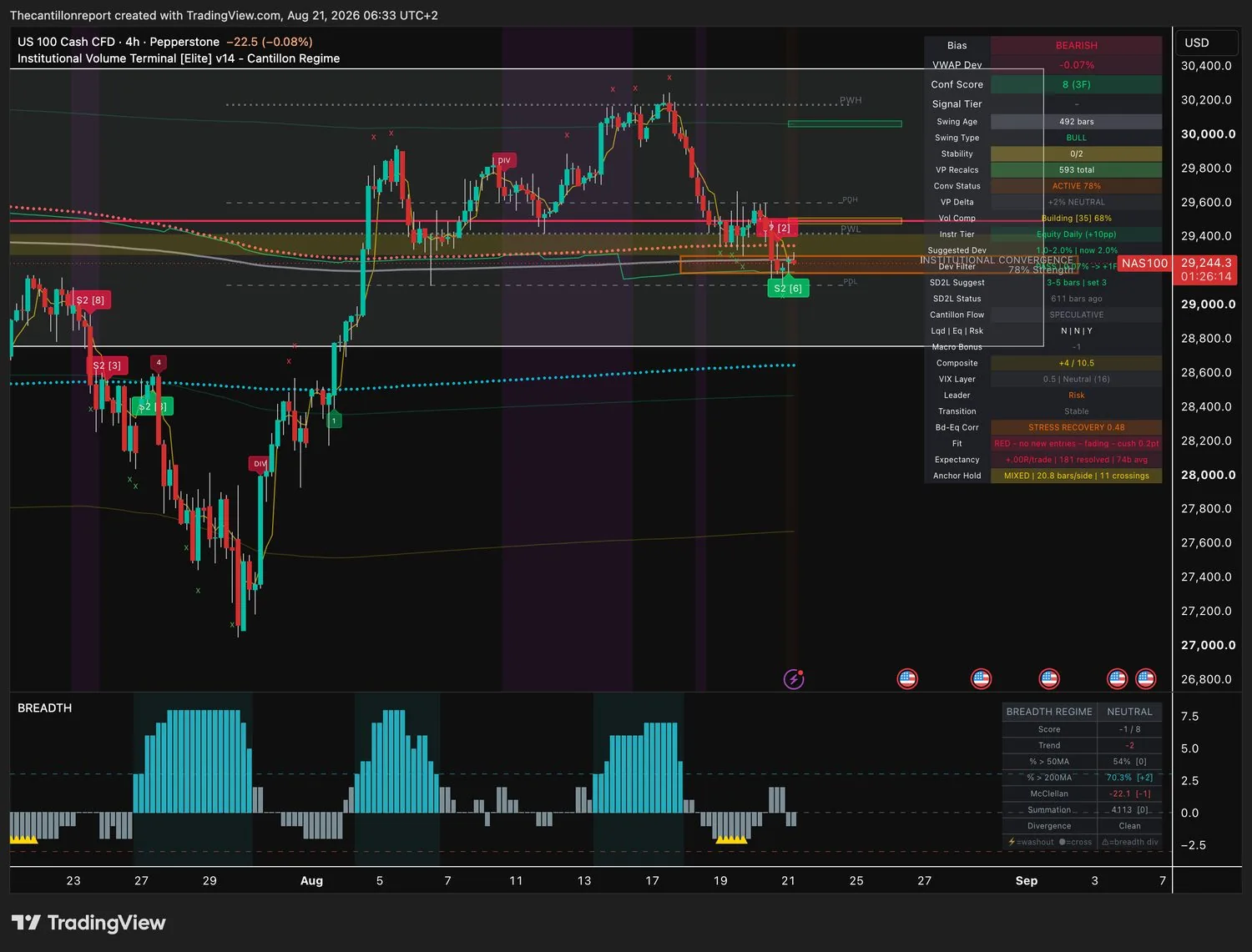This screenshot has width=1252, height=952.
Task: Select the red S2 [8] signal label
Action: [90, 300]
